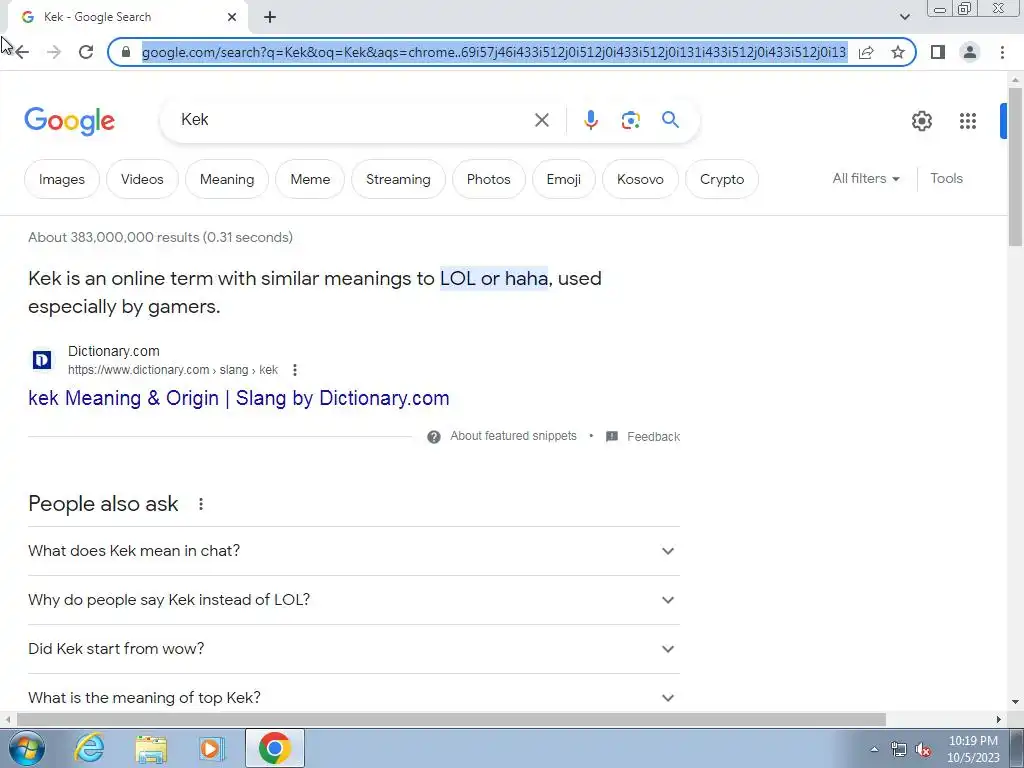Screen dimensions: 1024x768
Task: Open a new tab with the plus button
Action: pyautogui.click(x=270, y=17)
